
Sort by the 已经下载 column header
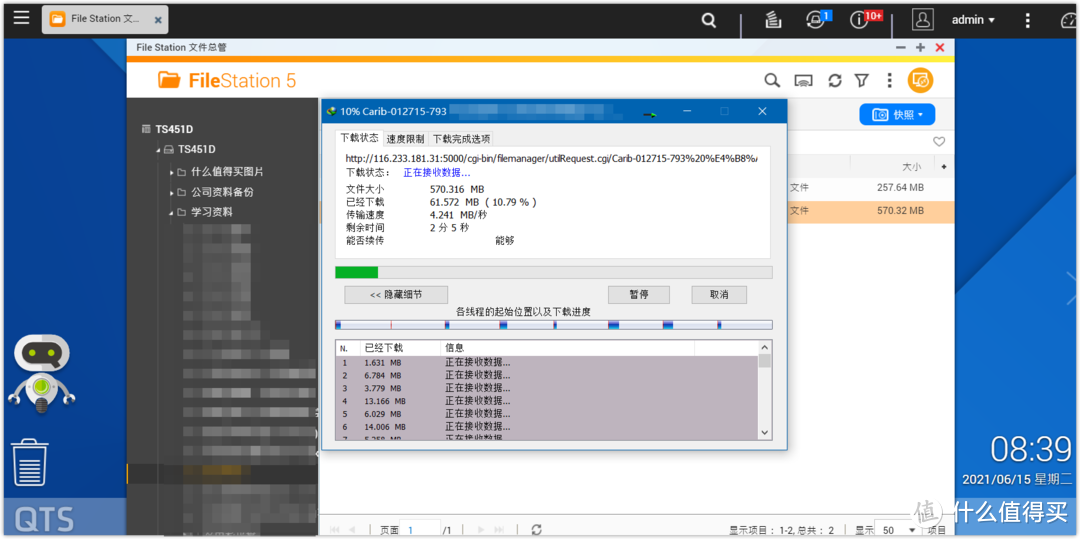tap(399, 348)
